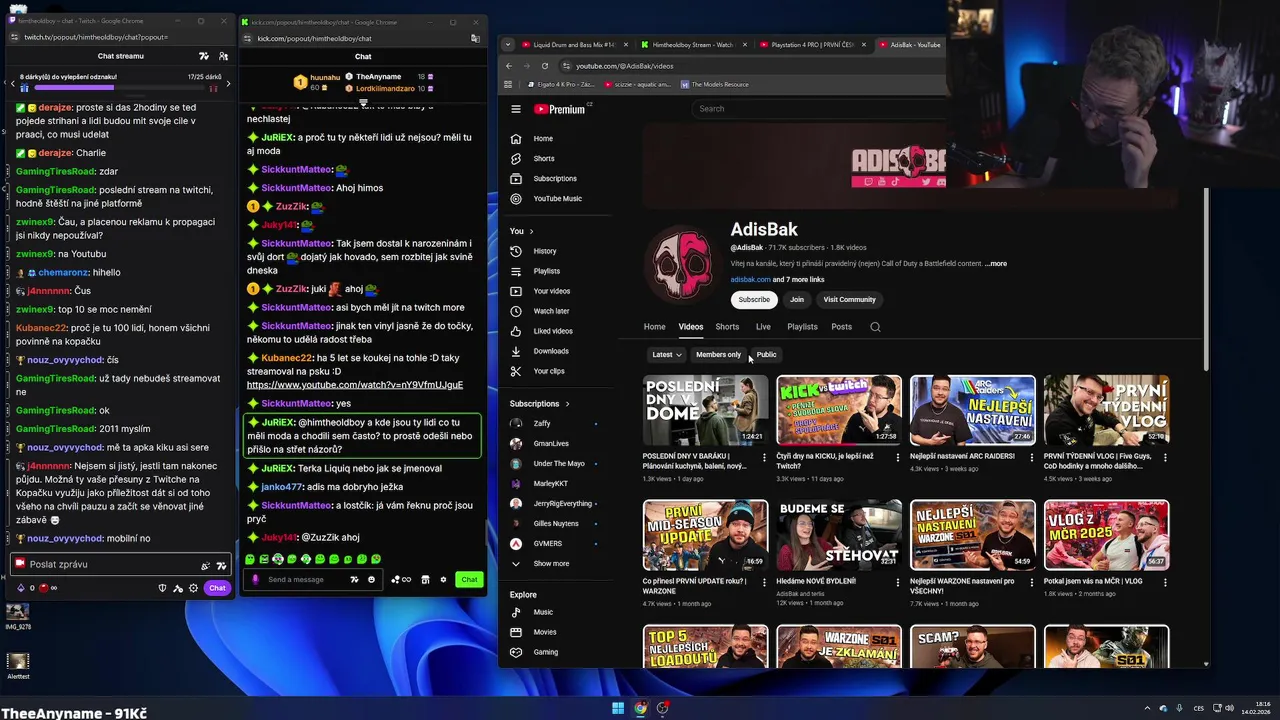
Task: Expand the Subscriptions section chevron
Action: click(x=567, y=404)
